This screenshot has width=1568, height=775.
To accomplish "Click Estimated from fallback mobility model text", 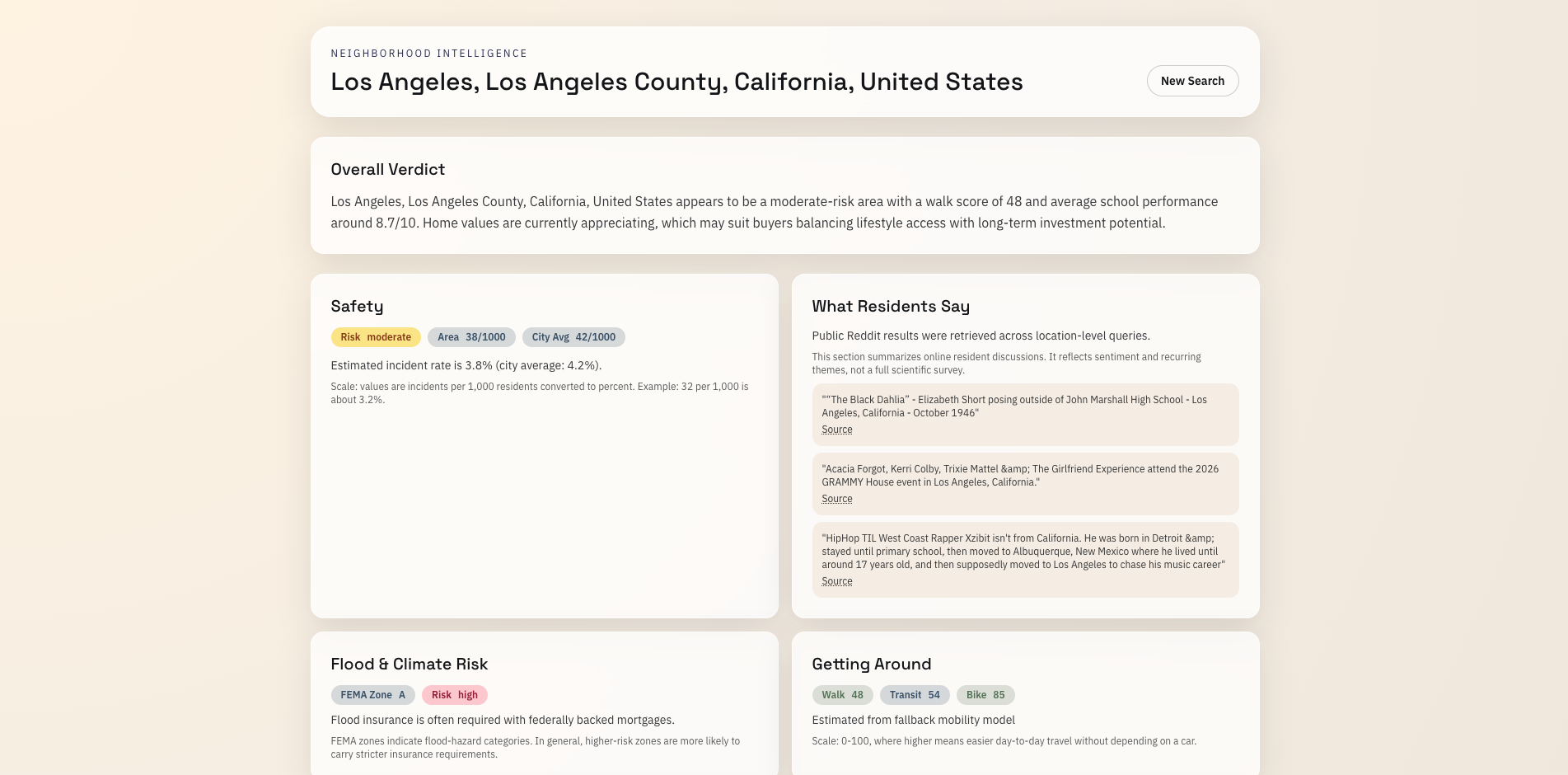I will 914,720.
